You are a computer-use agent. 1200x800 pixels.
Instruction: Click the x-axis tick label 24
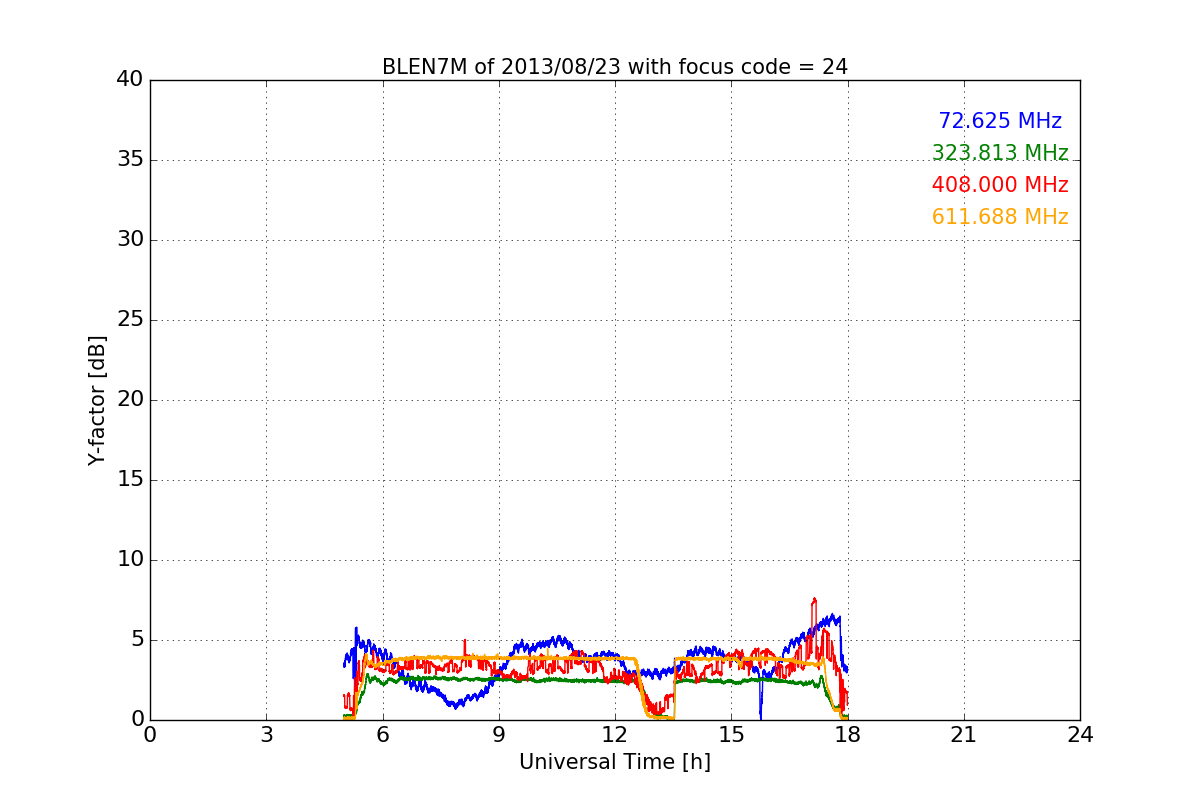coord(1080,735)
